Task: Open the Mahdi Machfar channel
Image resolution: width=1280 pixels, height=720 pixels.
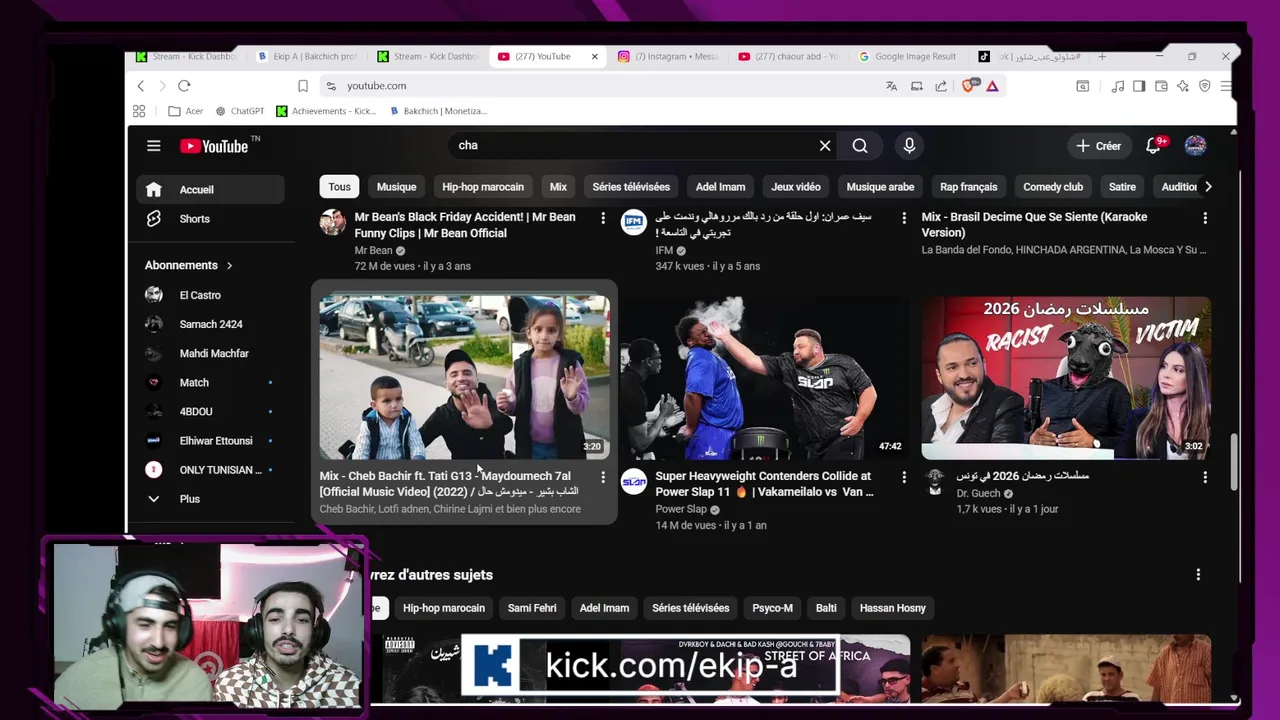Action: click(210, 353)
